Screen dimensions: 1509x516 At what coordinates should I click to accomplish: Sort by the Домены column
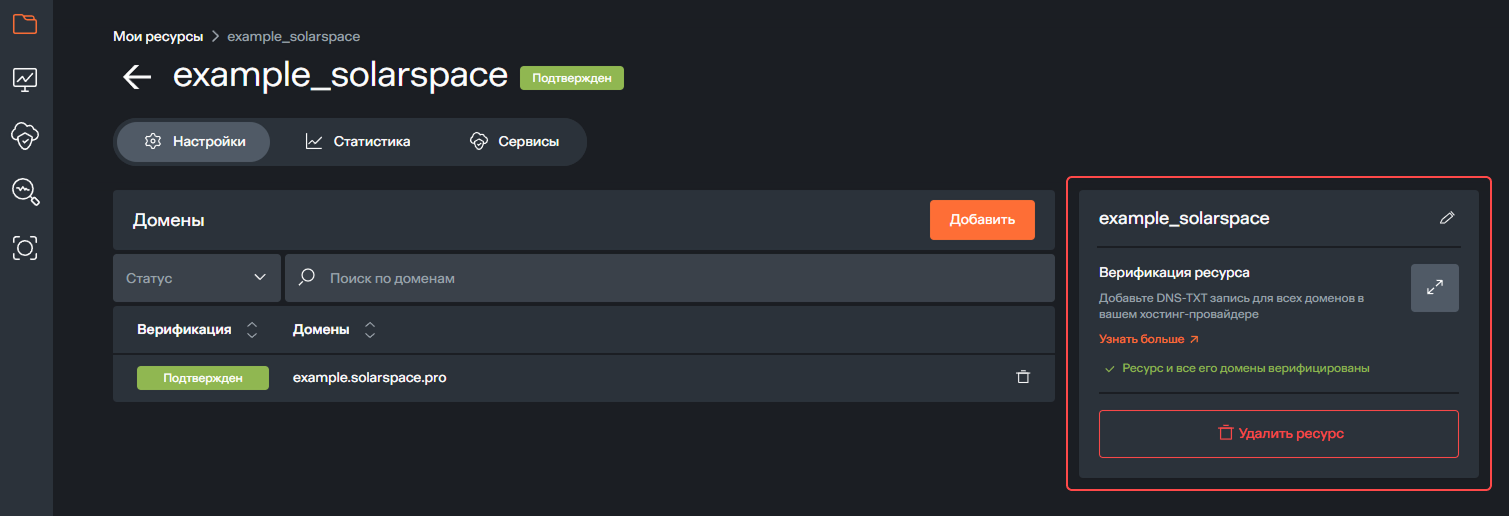370,329
